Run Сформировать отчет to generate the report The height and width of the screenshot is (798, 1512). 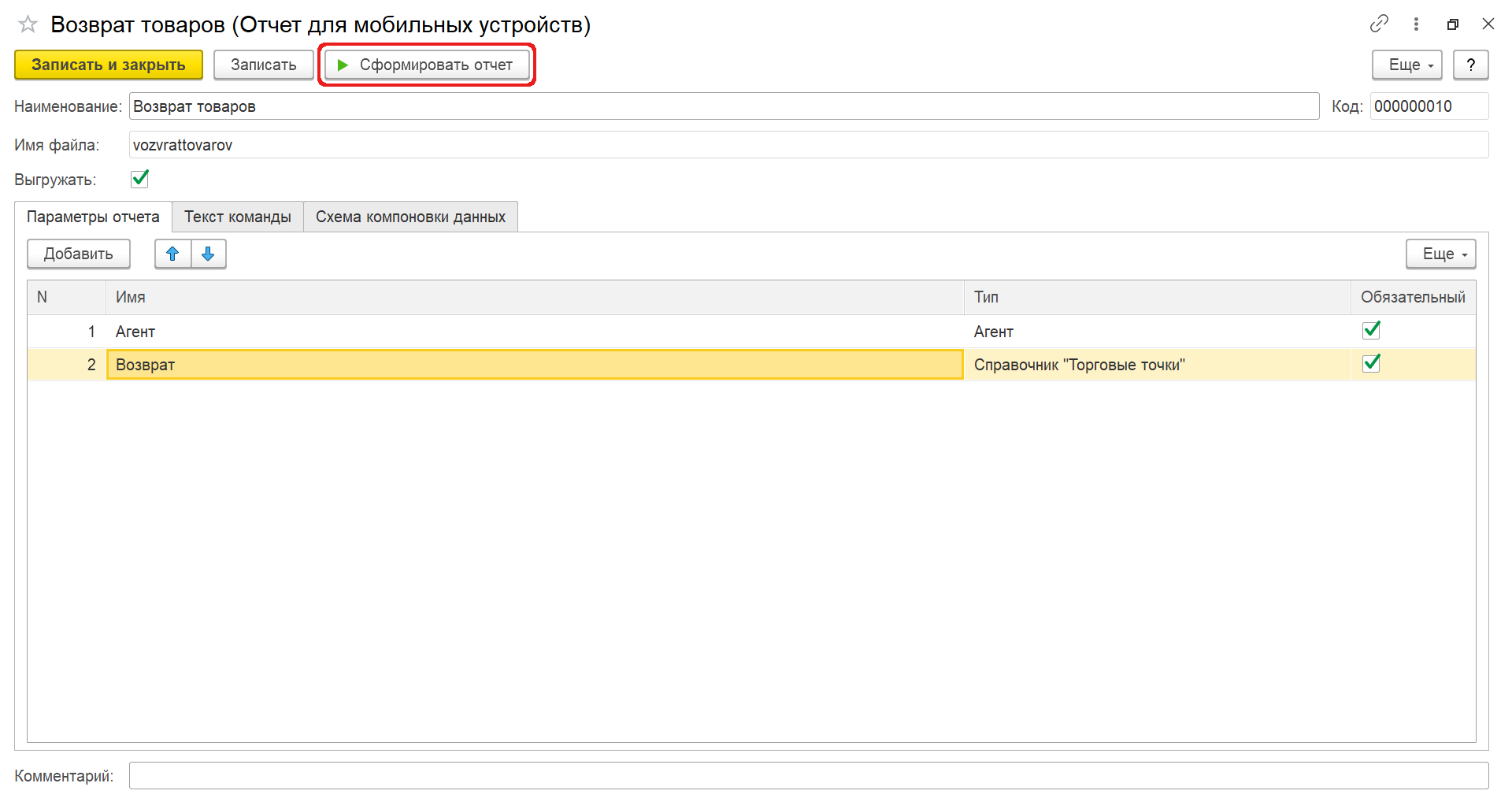(x=427, y=65)
